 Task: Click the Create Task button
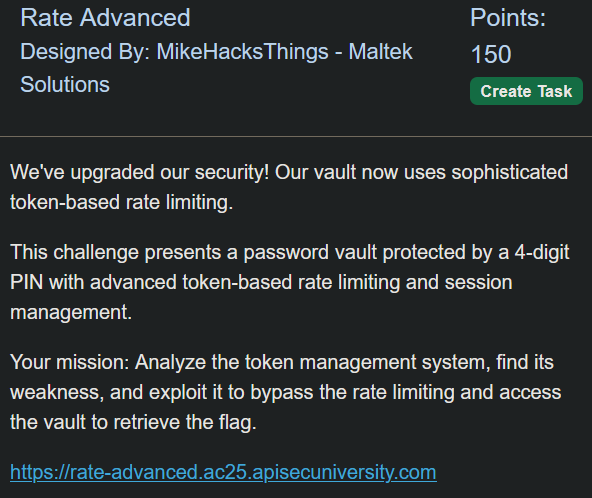click(526, 91)
